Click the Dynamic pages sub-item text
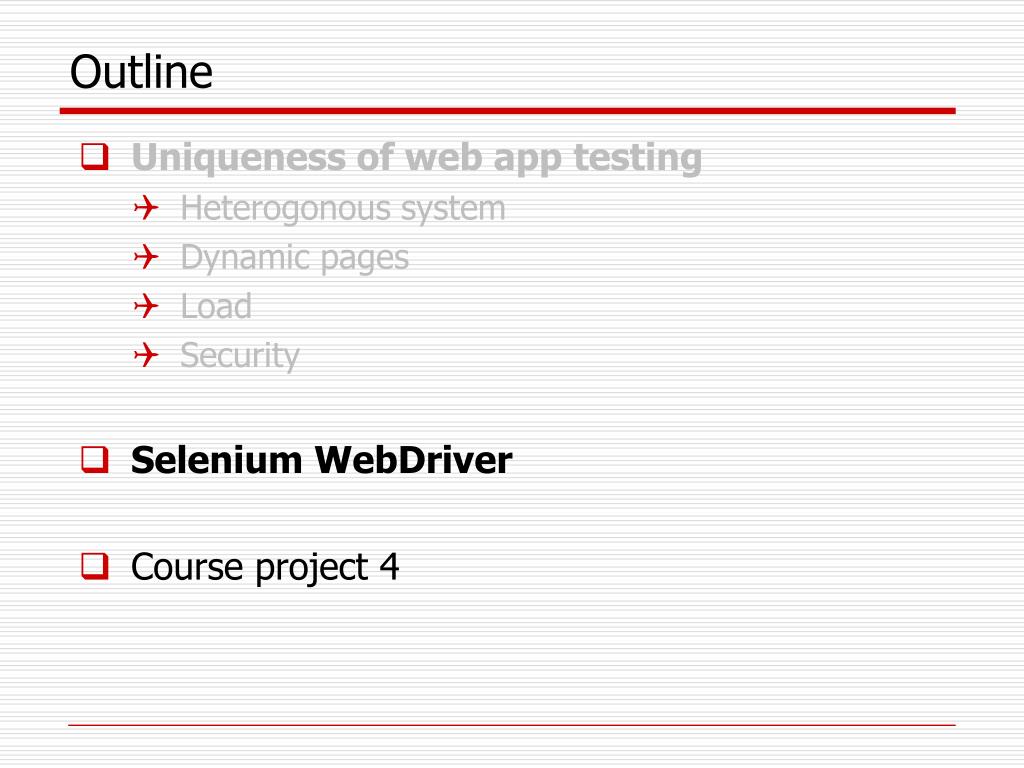Screen dimensions: 1024x768 (x=295, y=258)
